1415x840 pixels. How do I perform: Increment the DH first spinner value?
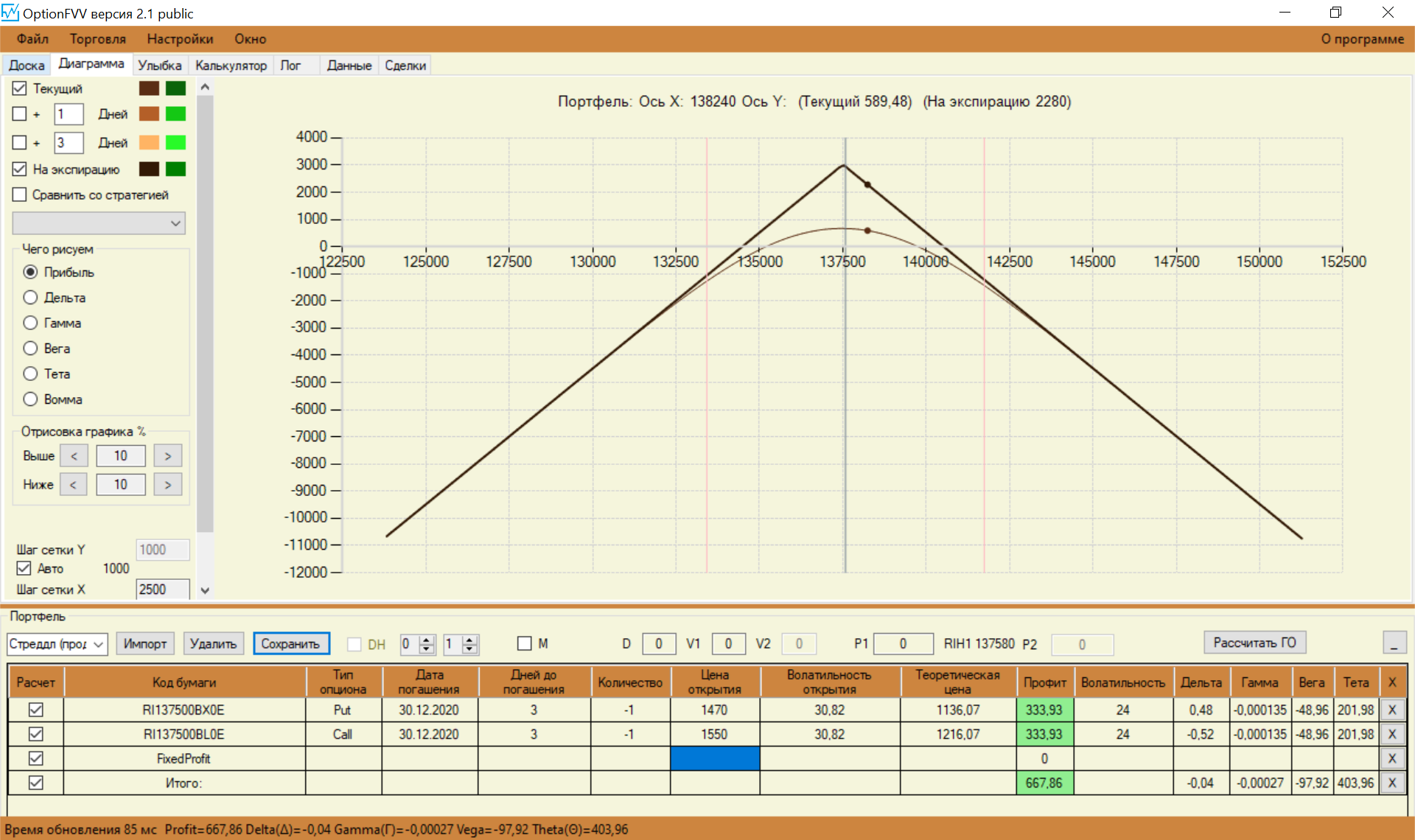click(427, 640)
